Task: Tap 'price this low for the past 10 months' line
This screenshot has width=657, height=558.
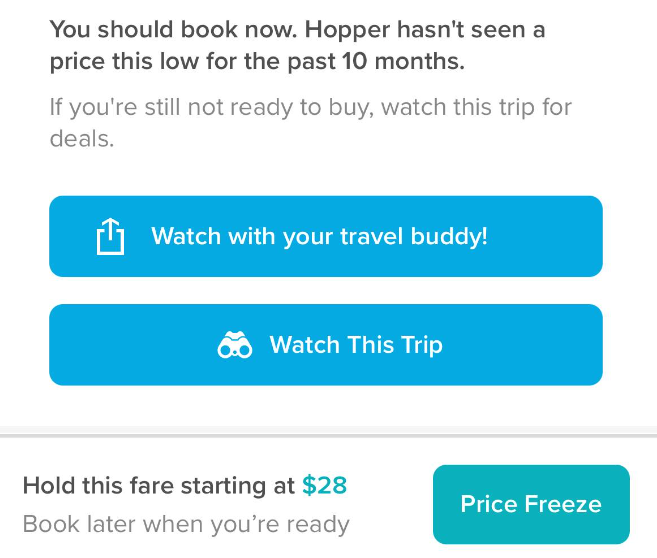Action: pyautogui.click(x=257, y=61)
